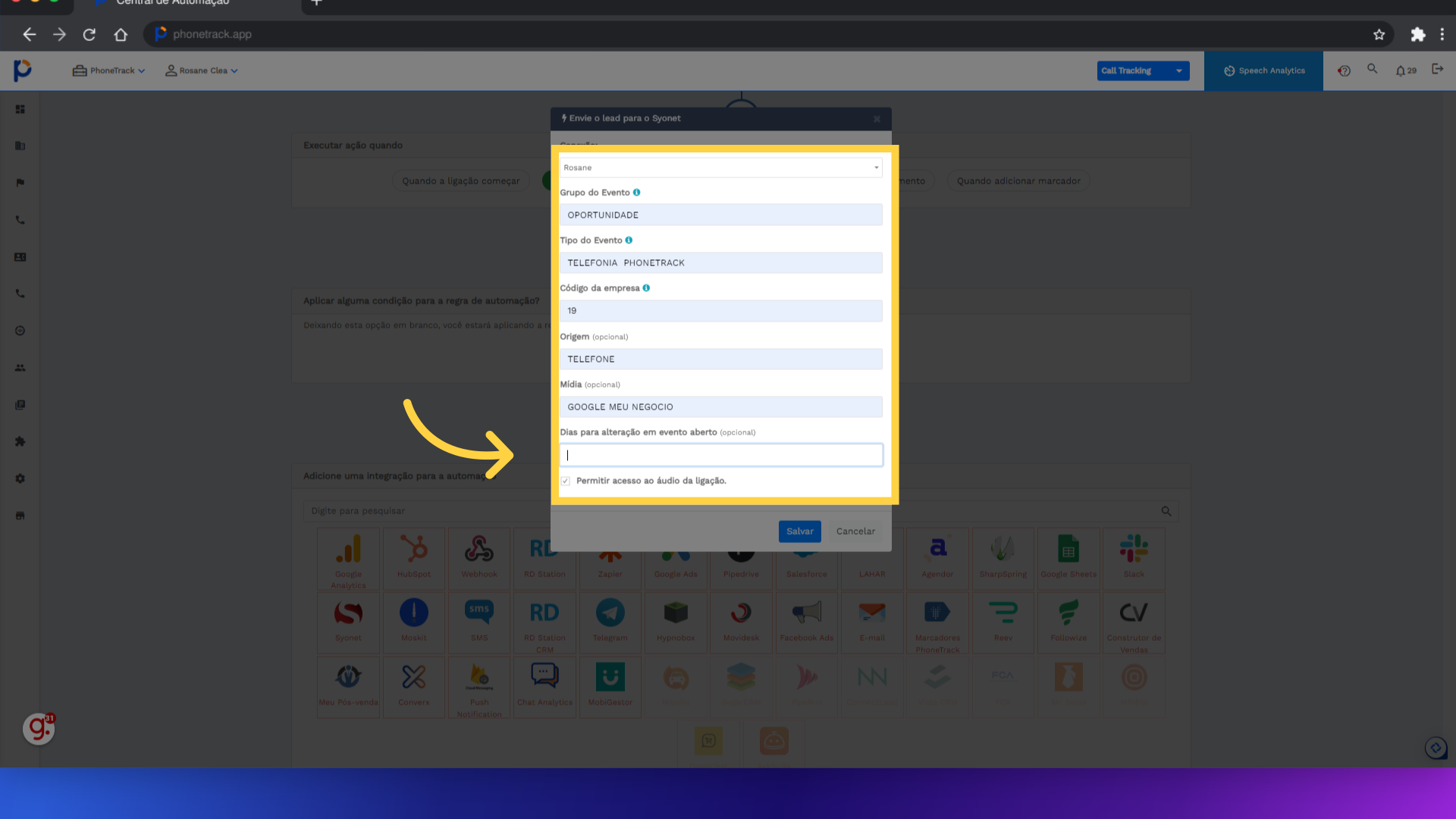1456x819 pixels.
Task: Select the Facebook Ads integration
Action: (807, 623)
